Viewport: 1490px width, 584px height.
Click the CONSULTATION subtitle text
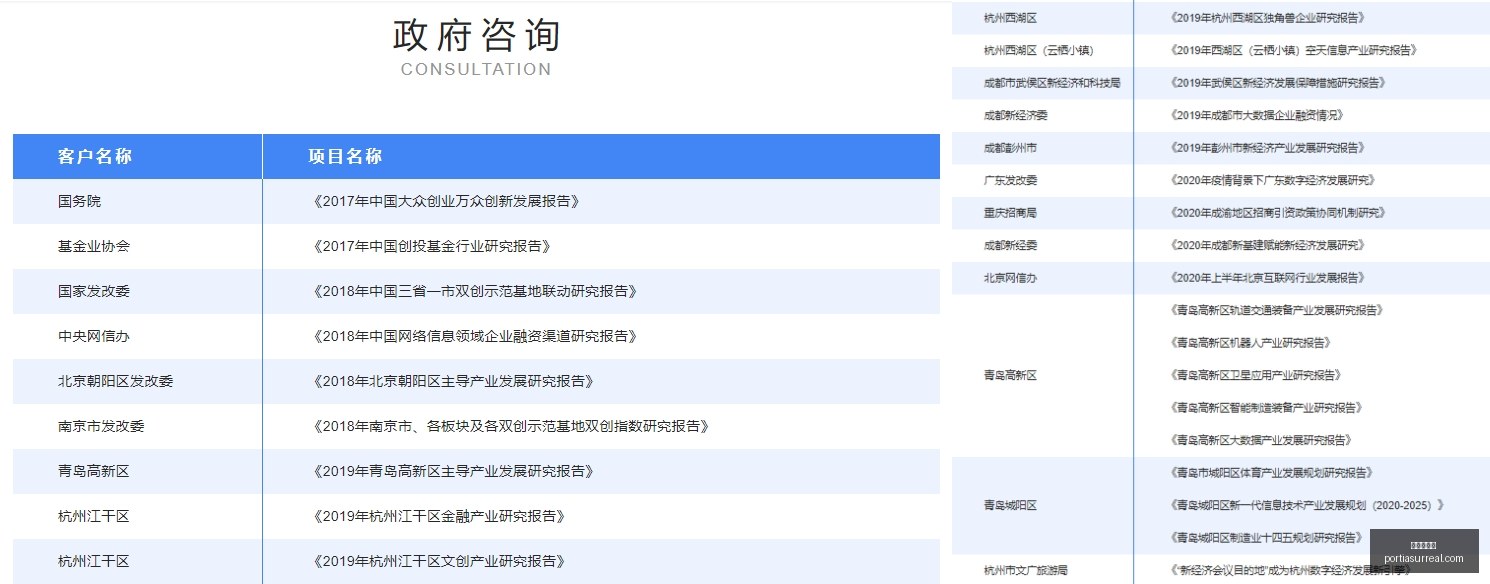coord(476,70)
